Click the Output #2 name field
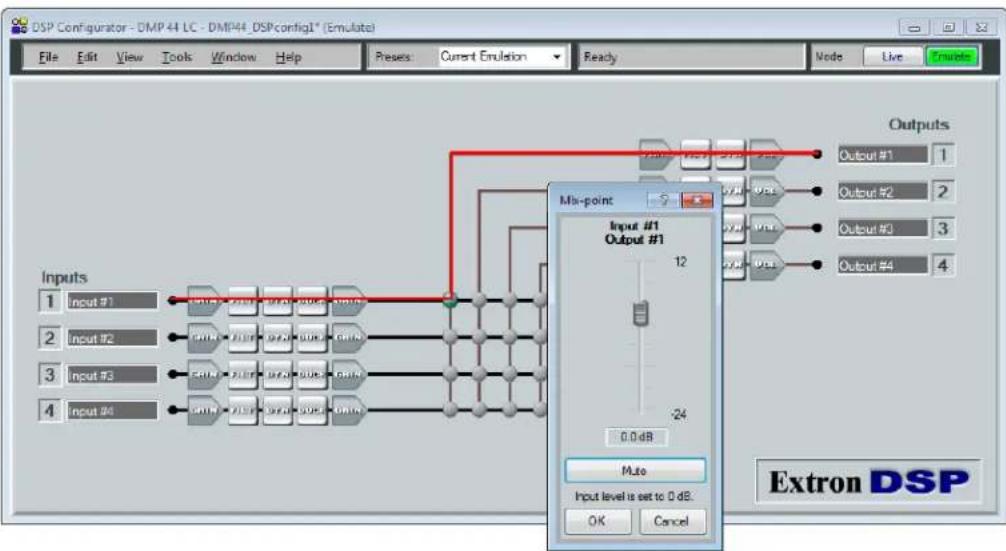 (882, 192)
